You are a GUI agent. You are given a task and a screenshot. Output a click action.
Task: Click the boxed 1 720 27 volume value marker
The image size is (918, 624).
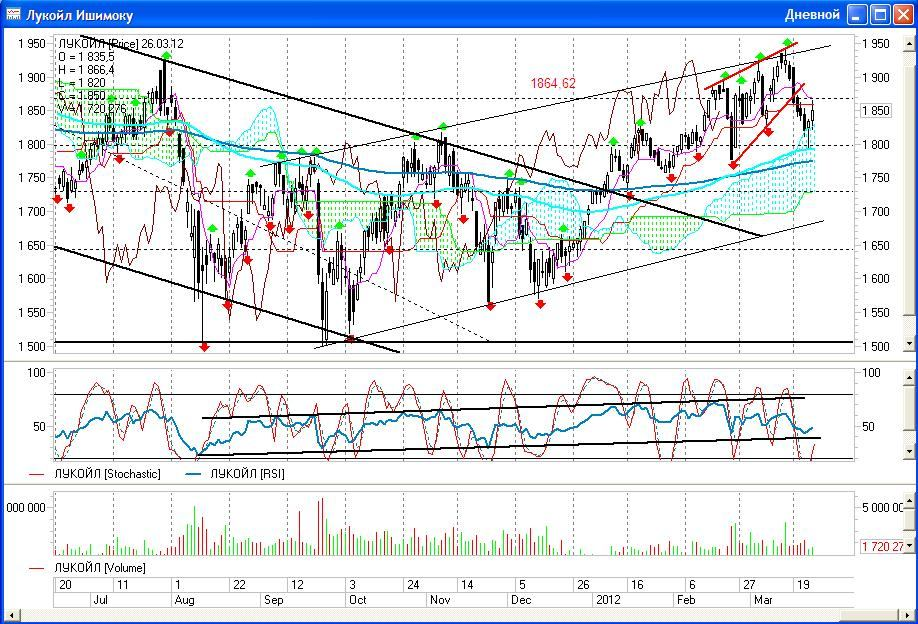coord(882,546)
